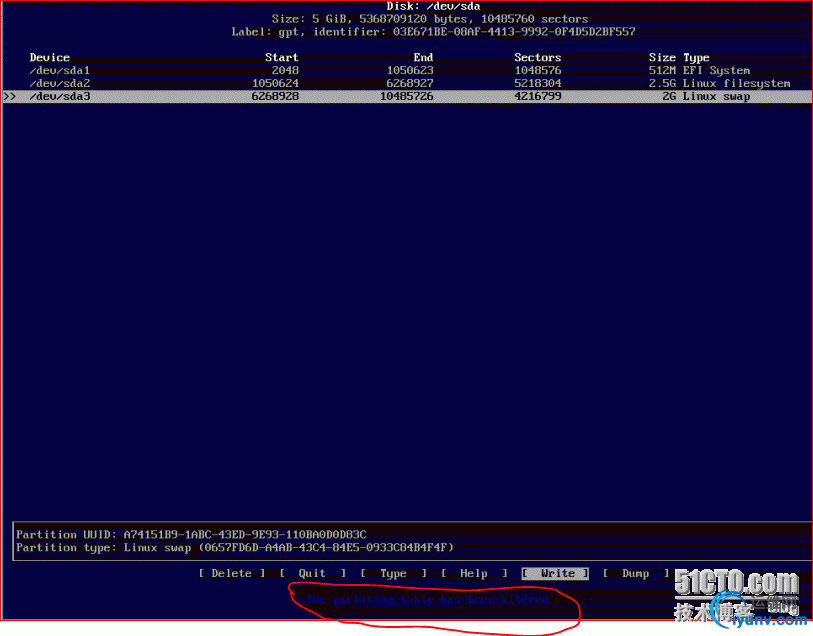Select the Delete menu option
The height and width of the screenshot is (636, 813).
click(x=232, y=573)
